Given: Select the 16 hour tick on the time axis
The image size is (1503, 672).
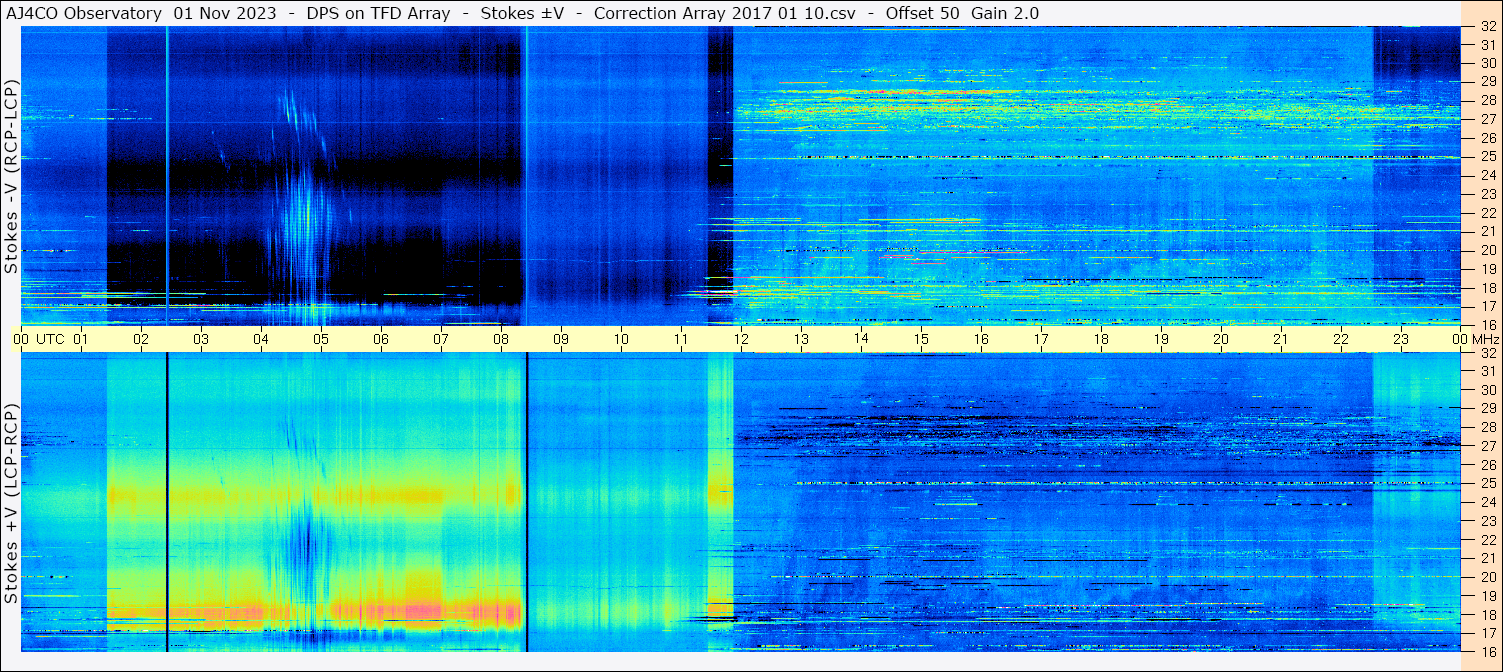Looking at the screenshot, I should [981, 340].
